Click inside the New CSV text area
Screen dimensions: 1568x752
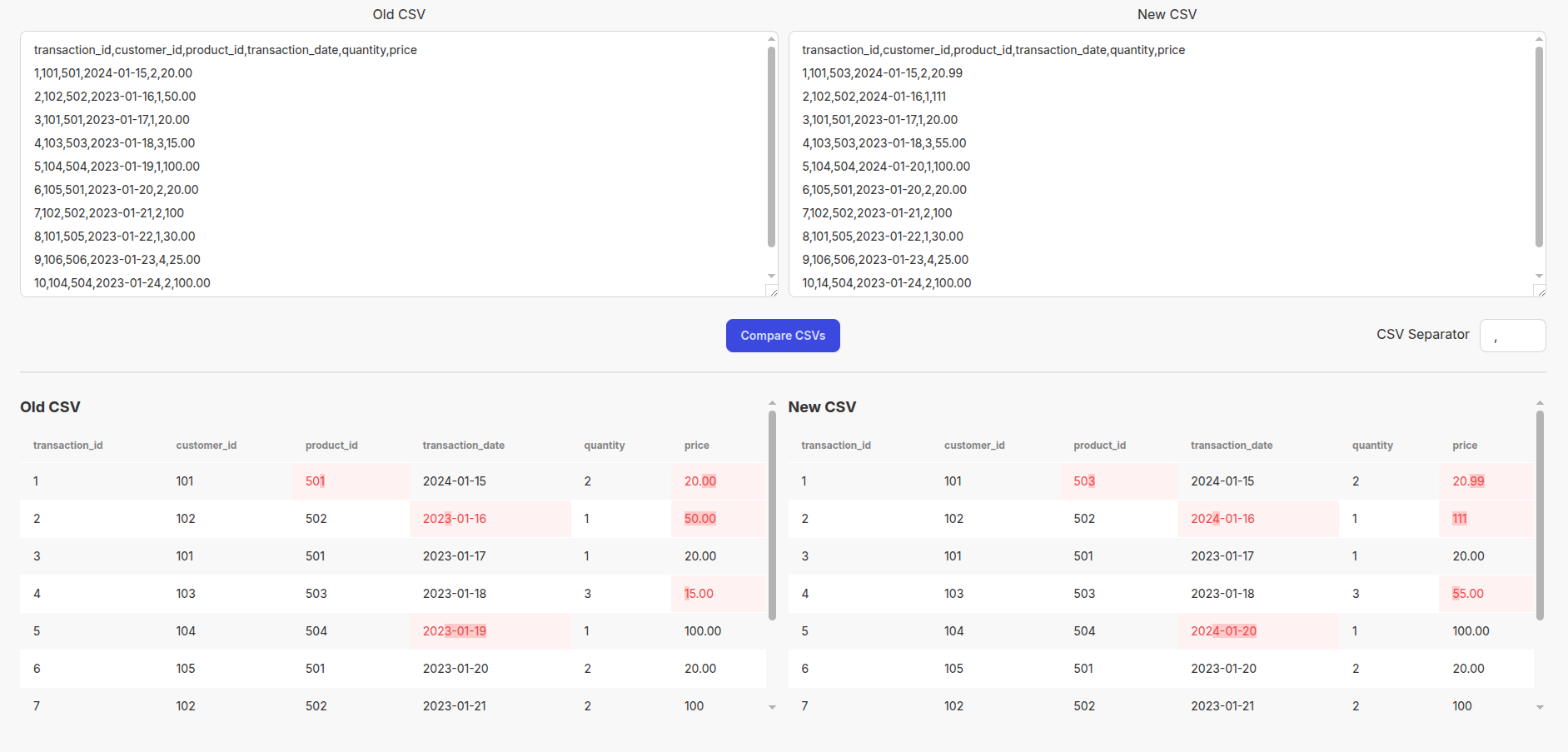tap(1167, 164)
